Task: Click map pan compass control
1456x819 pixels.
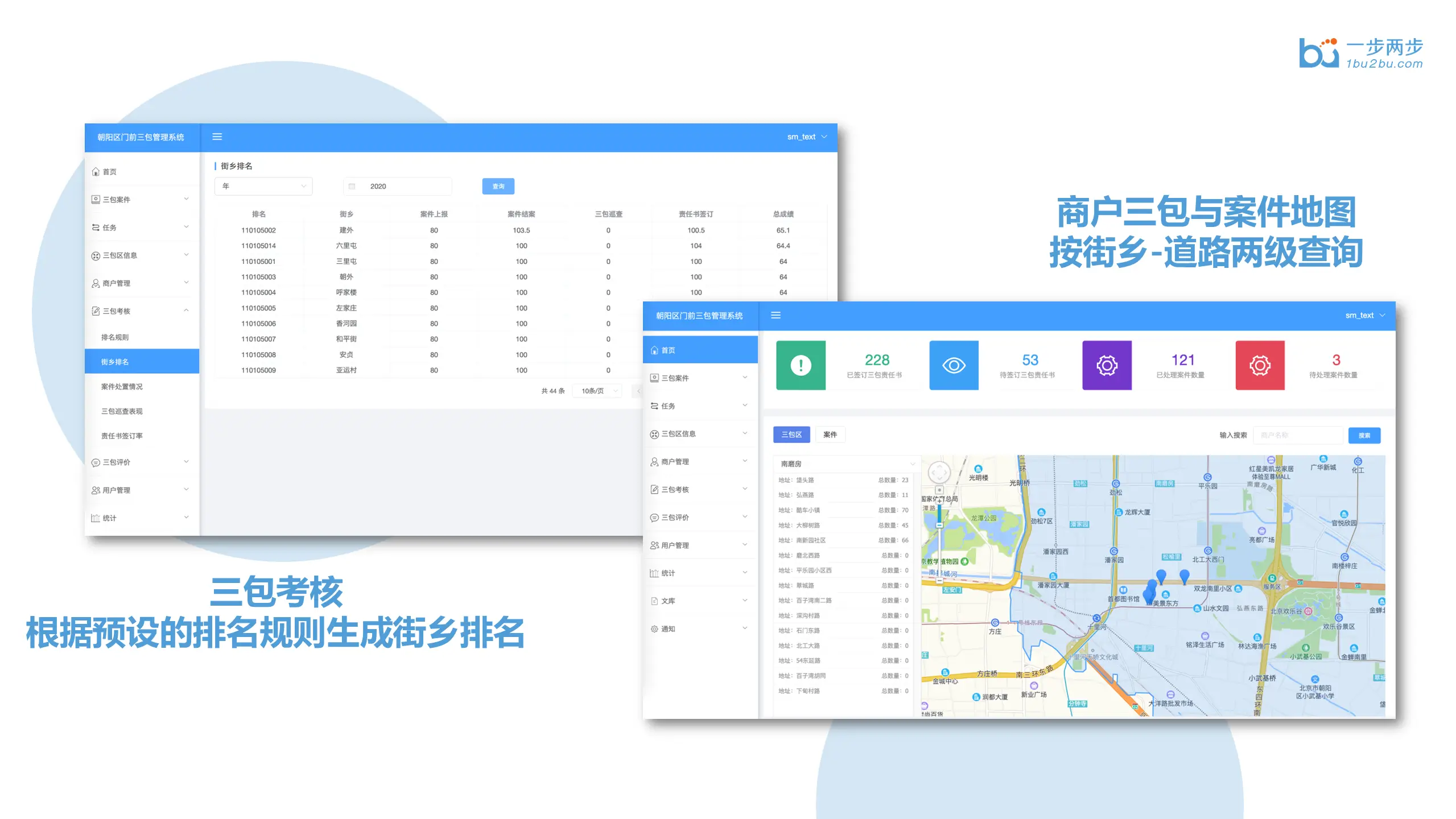Action: [939, 472]
